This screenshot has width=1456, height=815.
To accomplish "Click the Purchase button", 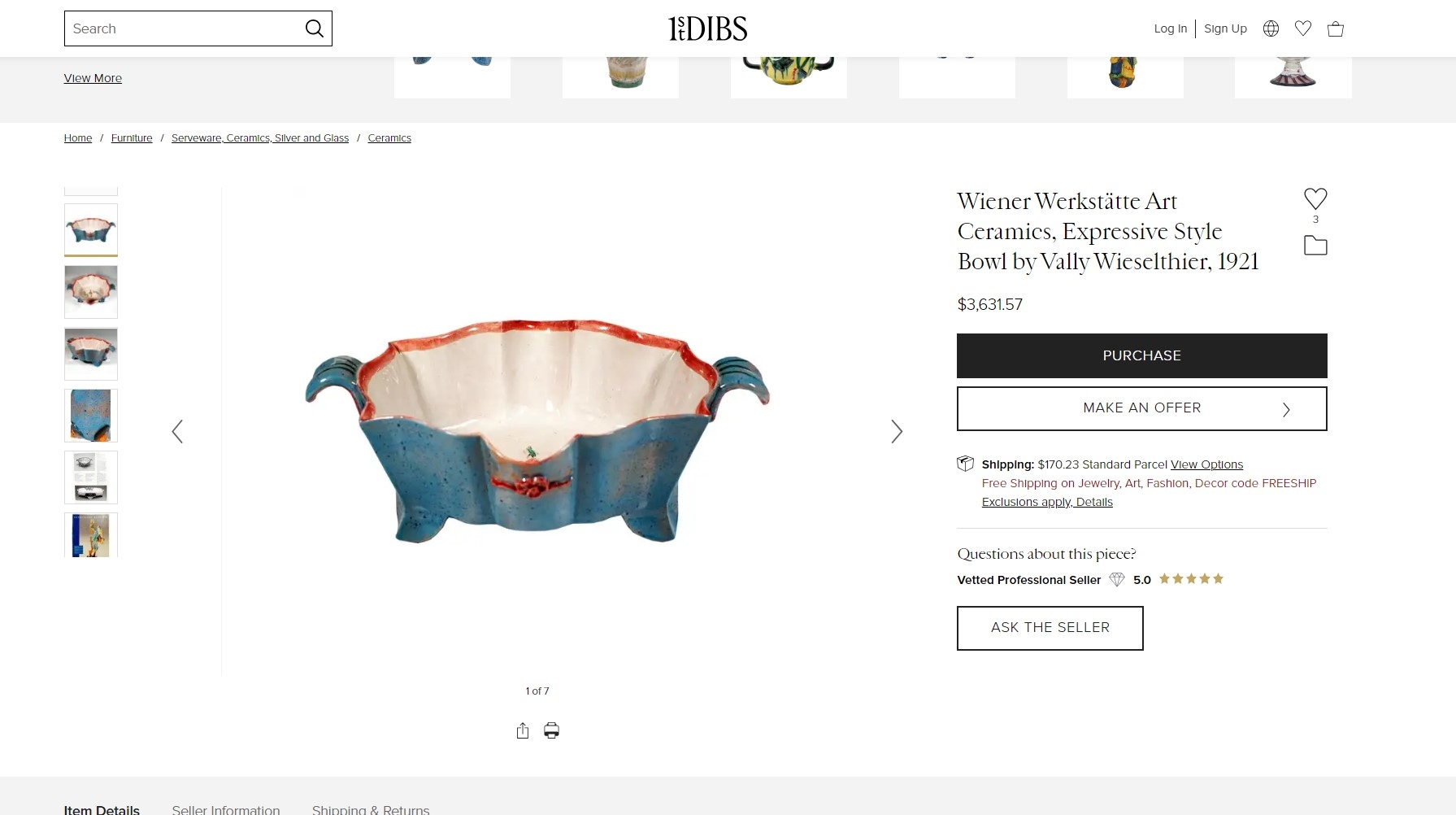I will click(x=1141, y=355).
